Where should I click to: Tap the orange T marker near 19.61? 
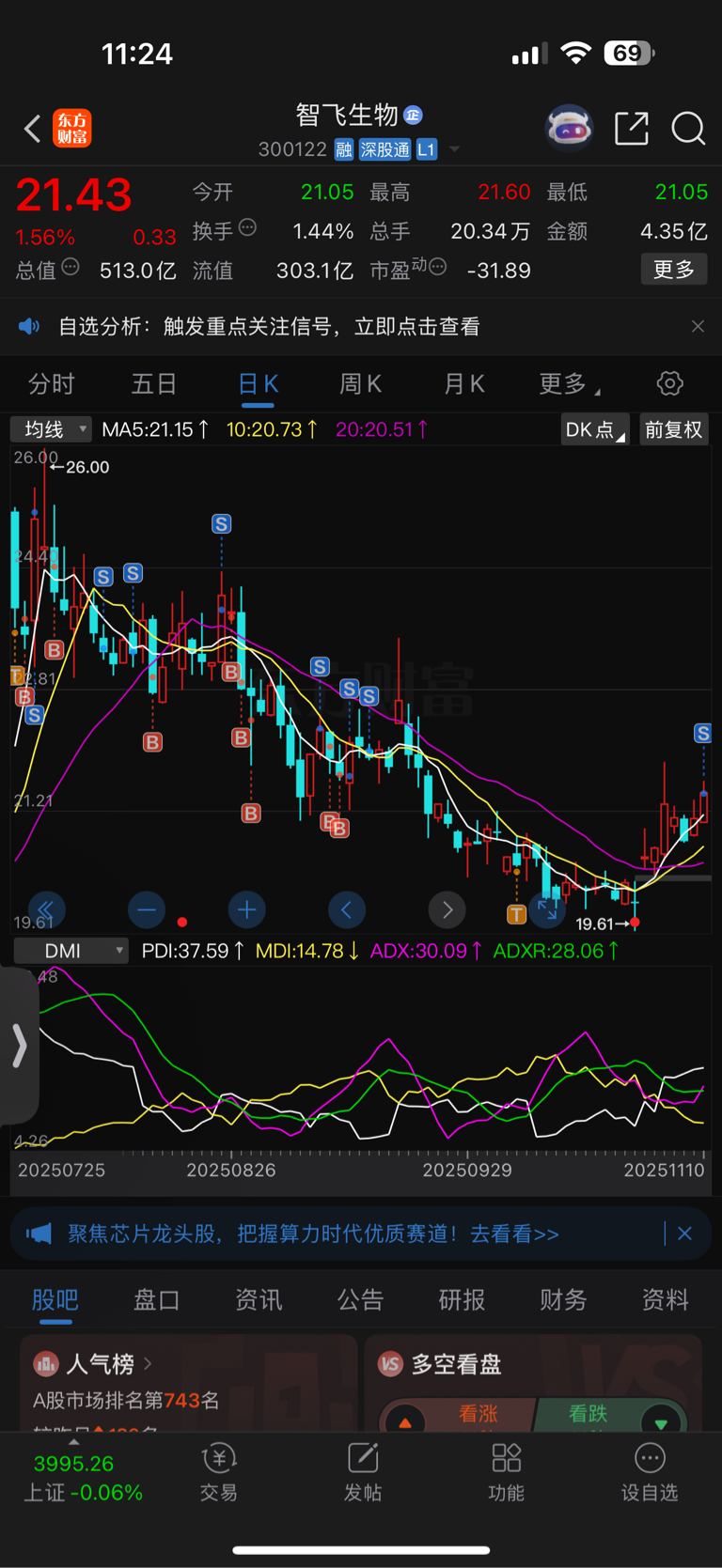pos(516,913)
